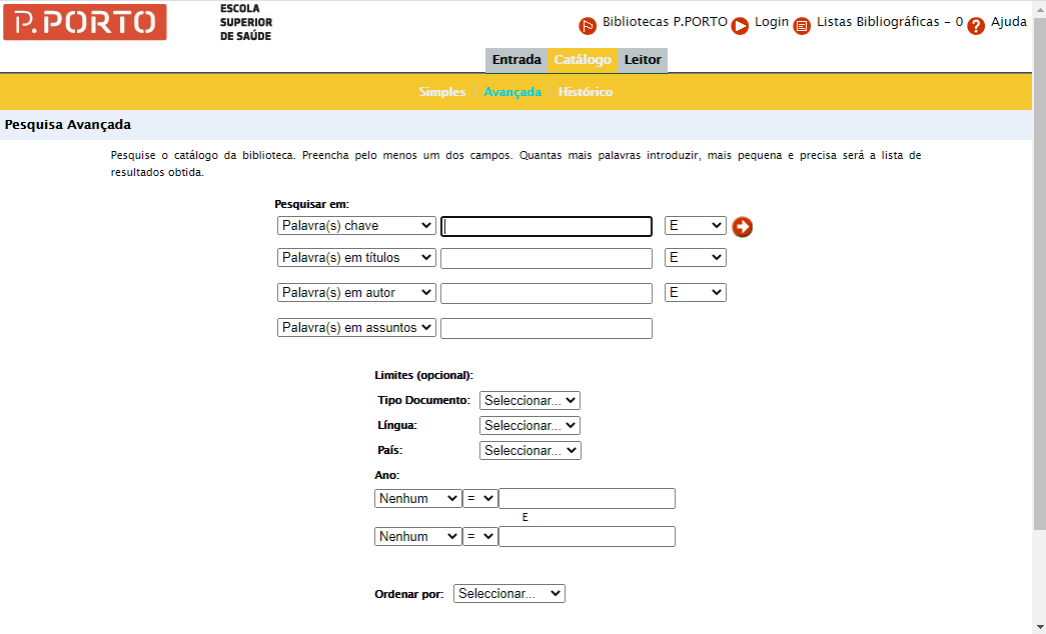Open the Palavra(s) em títulos dropdown

(356, 258)
